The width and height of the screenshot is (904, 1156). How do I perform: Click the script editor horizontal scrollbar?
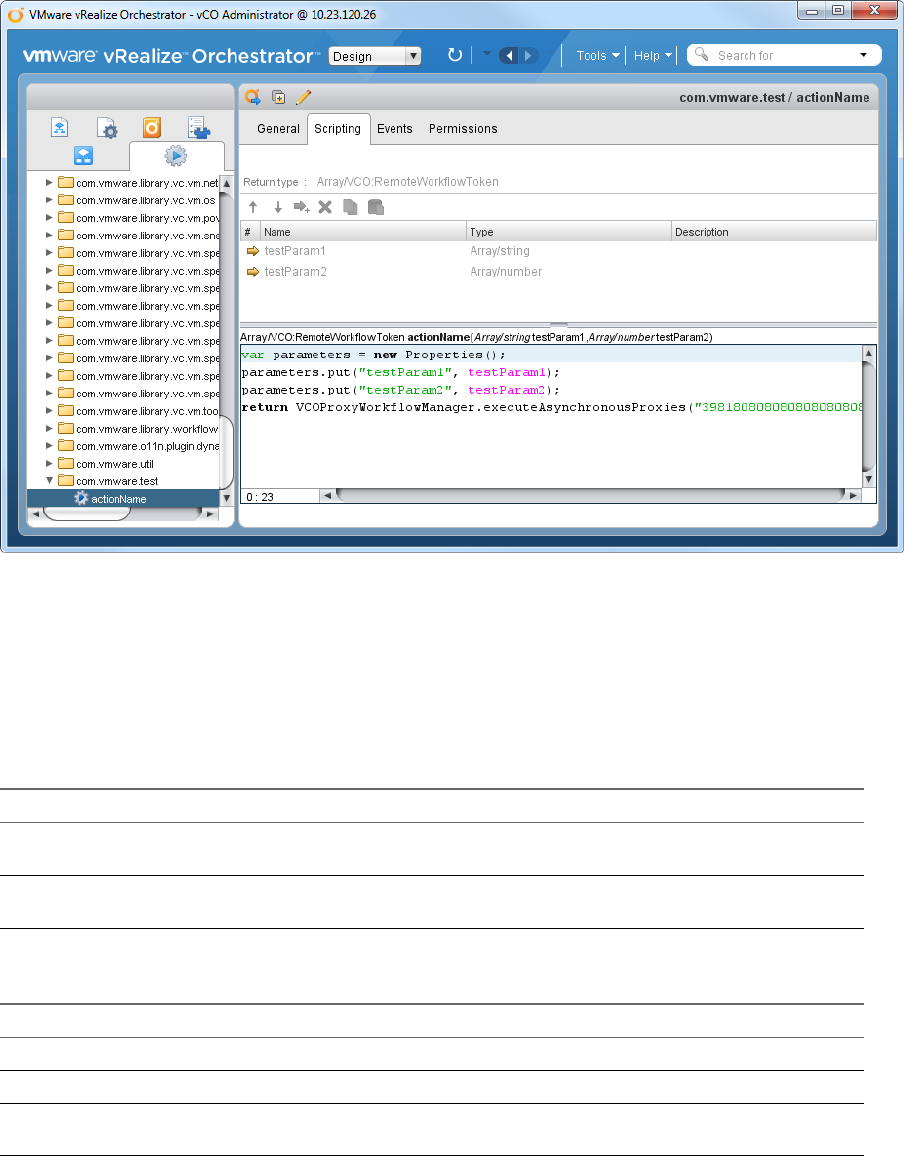point(590,495)
